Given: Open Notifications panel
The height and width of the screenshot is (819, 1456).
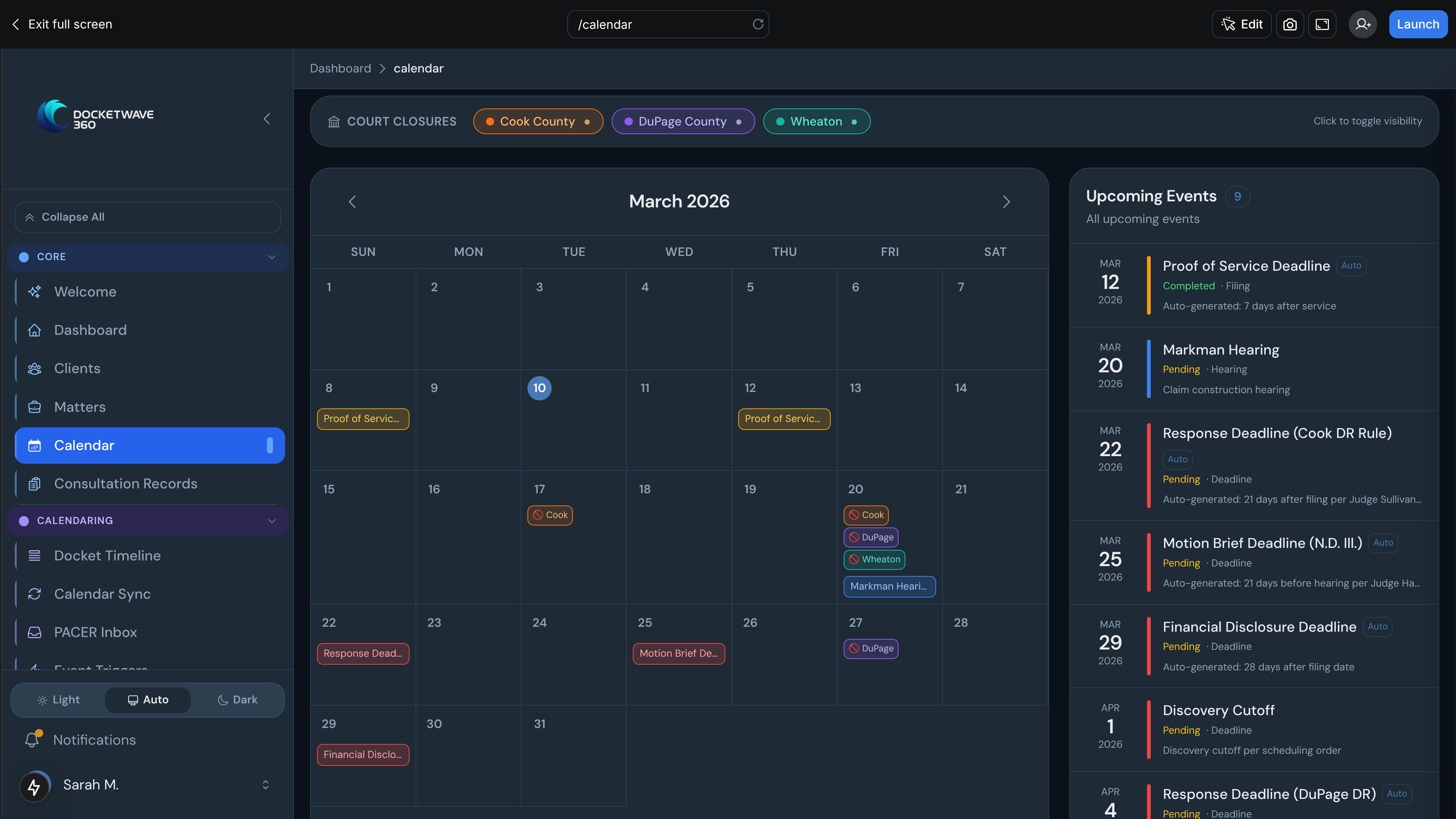Looking at the screenshot, I should pyautogui.click(x=147, y=740).
